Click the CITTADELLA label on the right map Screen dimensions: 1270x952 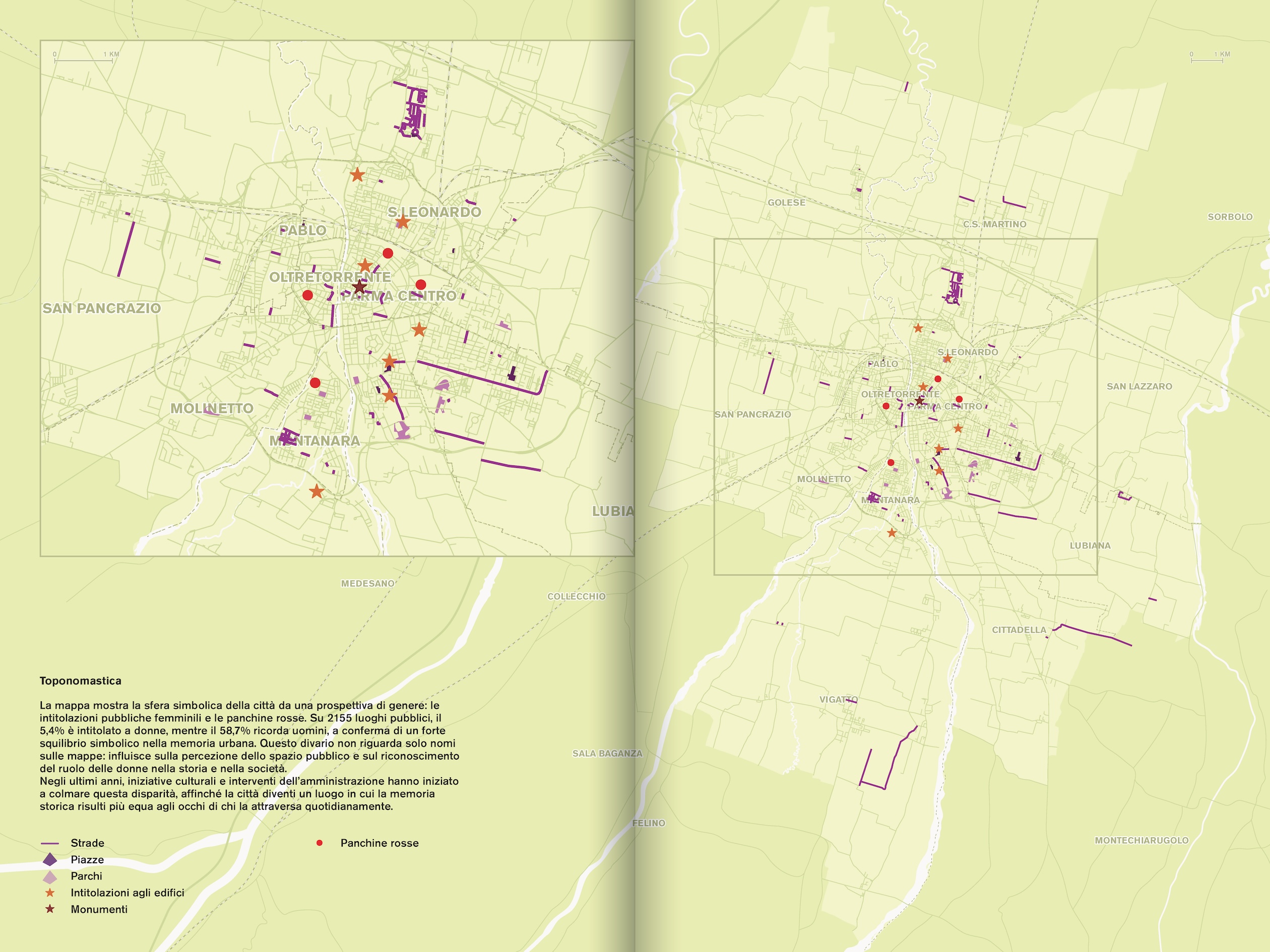click(1019, 630)
